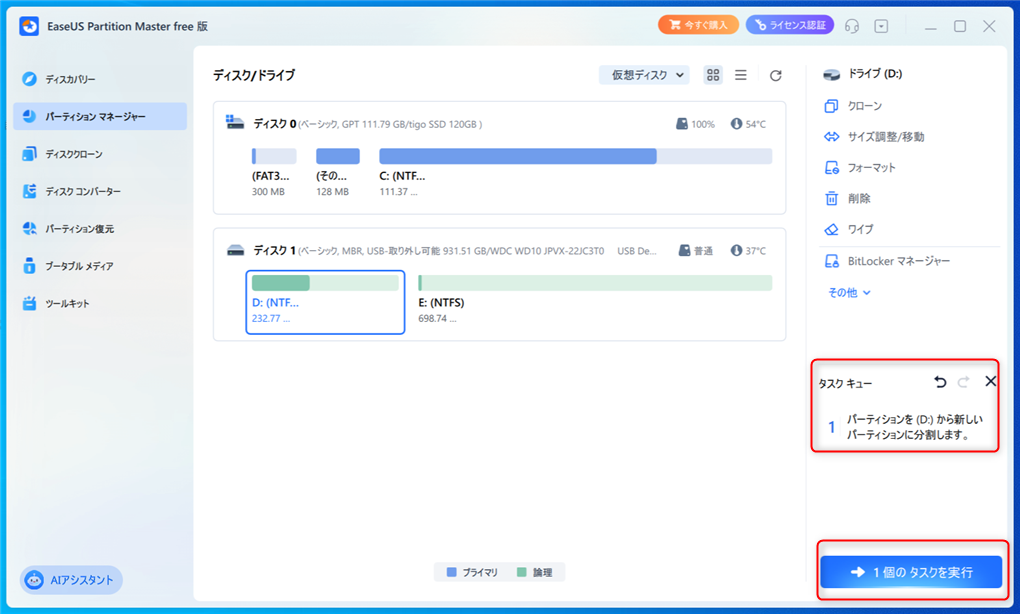The height and width of the screenshot is (614, 1020).
Task: Choose サイズ調整/移動 action
Action: pos(874,137)
